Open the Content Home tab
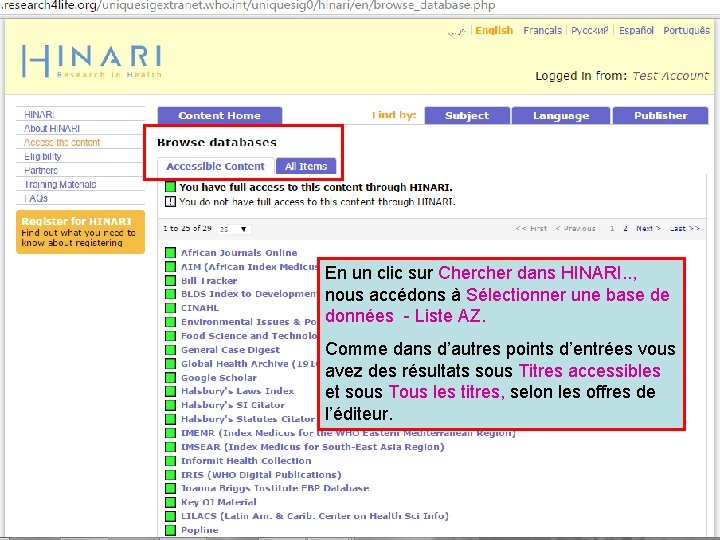Screen dimensions: 720x540 [219, 116]
